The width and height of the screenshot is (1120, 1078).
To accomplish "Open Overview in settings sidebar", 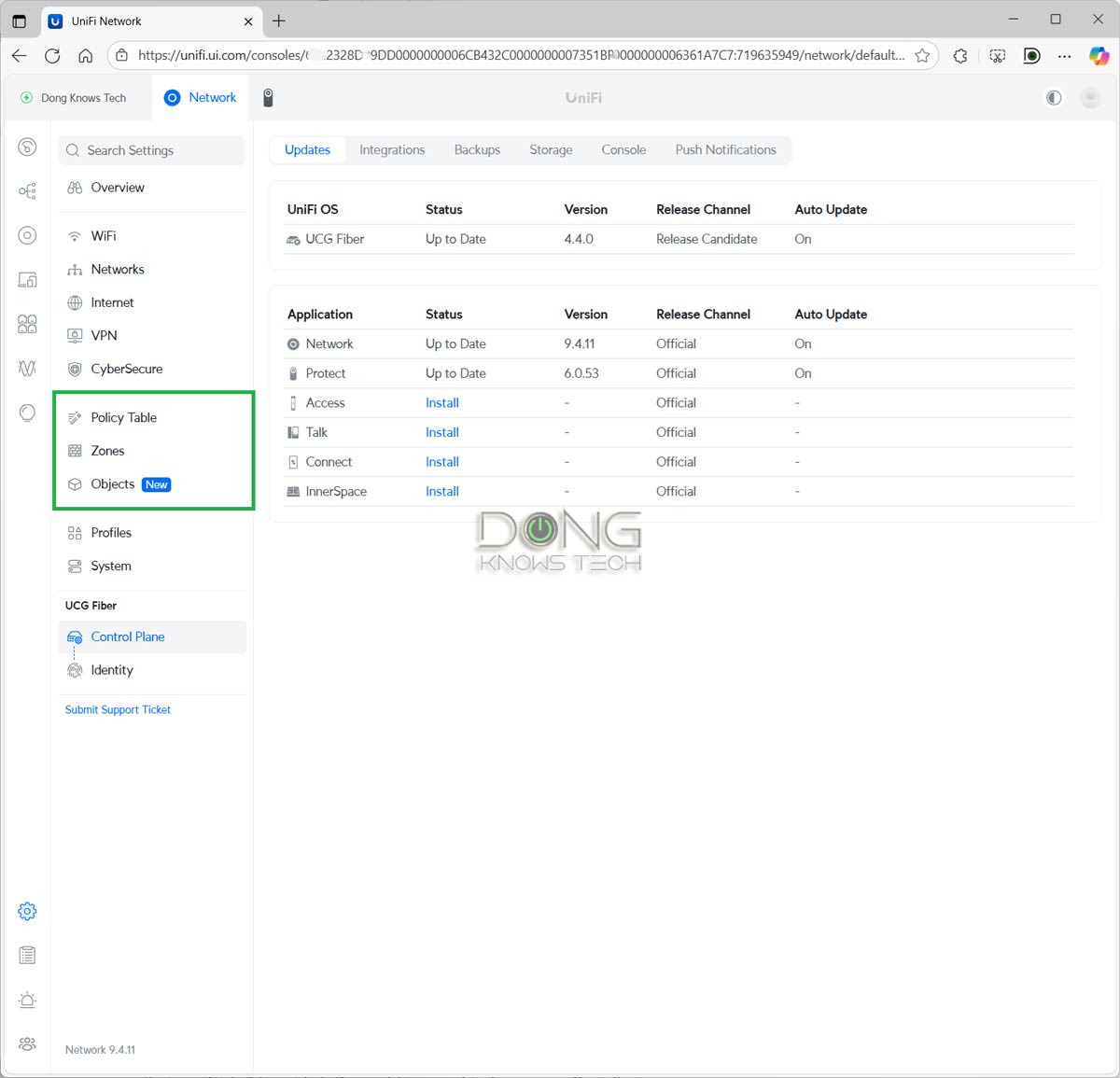I will 152,188.
